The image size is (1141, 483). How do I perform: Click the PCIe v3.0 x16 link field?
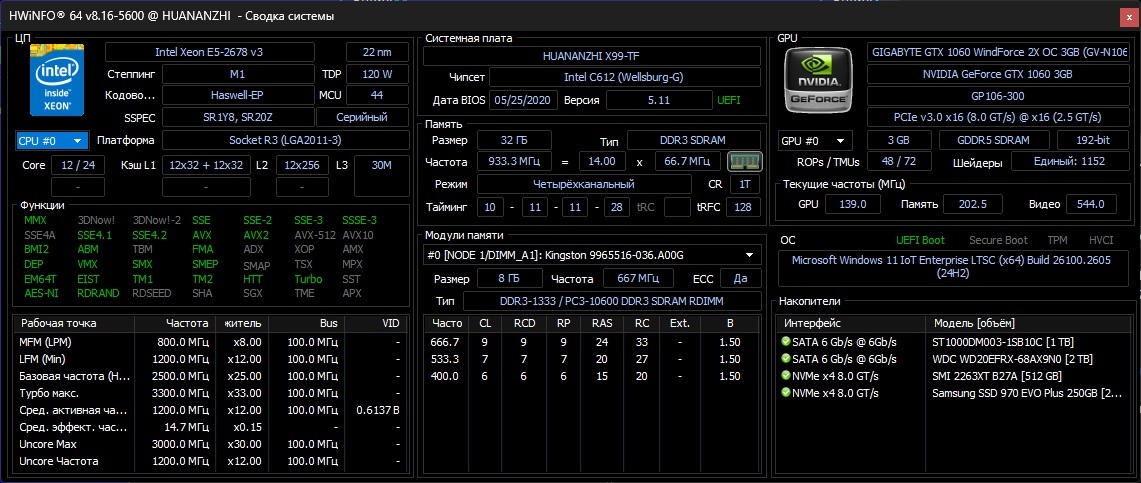[998, 117]
